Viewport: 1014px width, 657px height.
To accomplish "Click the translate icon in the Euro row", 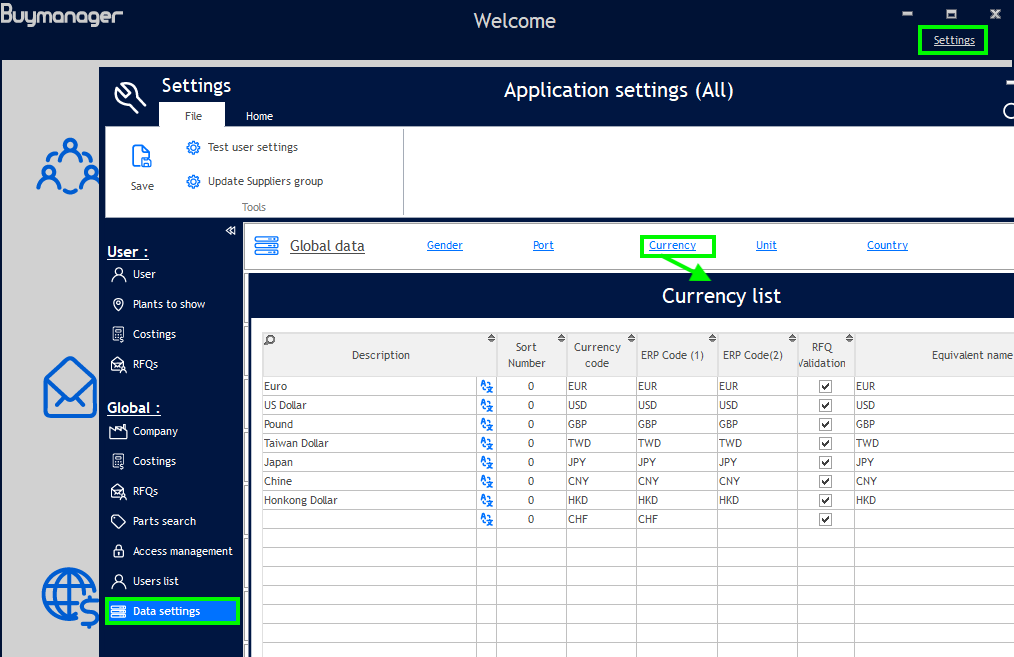I will [x=487, y=386].
